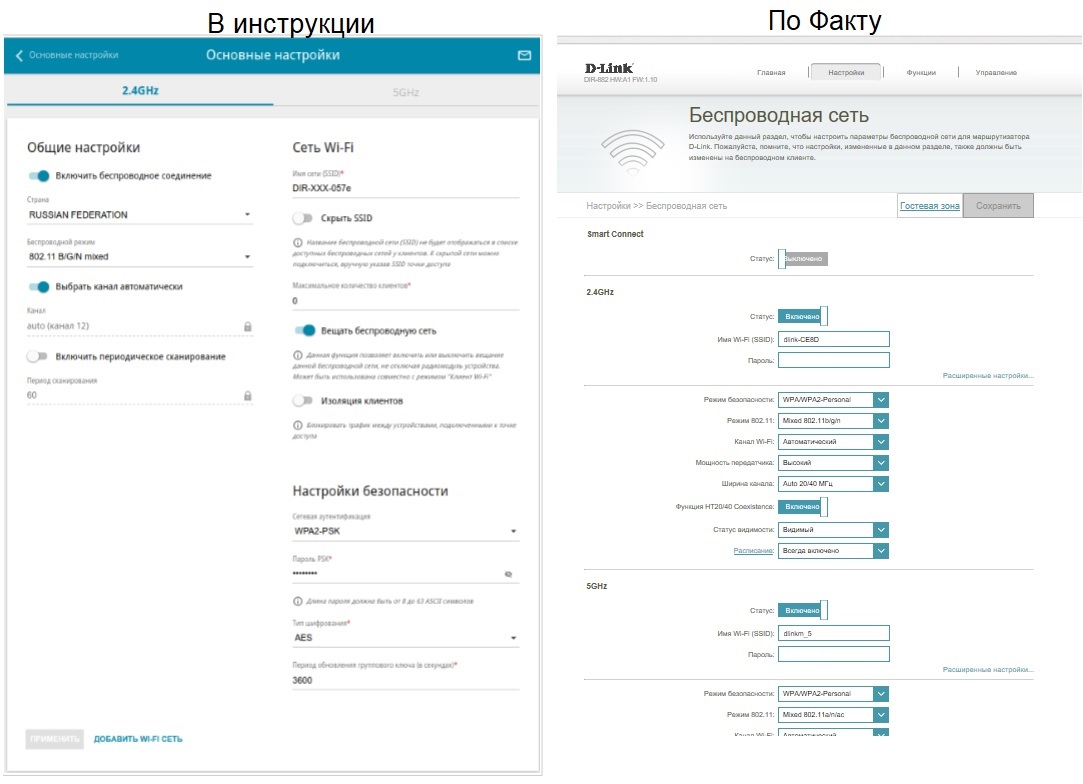1083x784 pixels.
Task: Open 2.4GHz Режим безопасности dropdown
Action: 833,400
